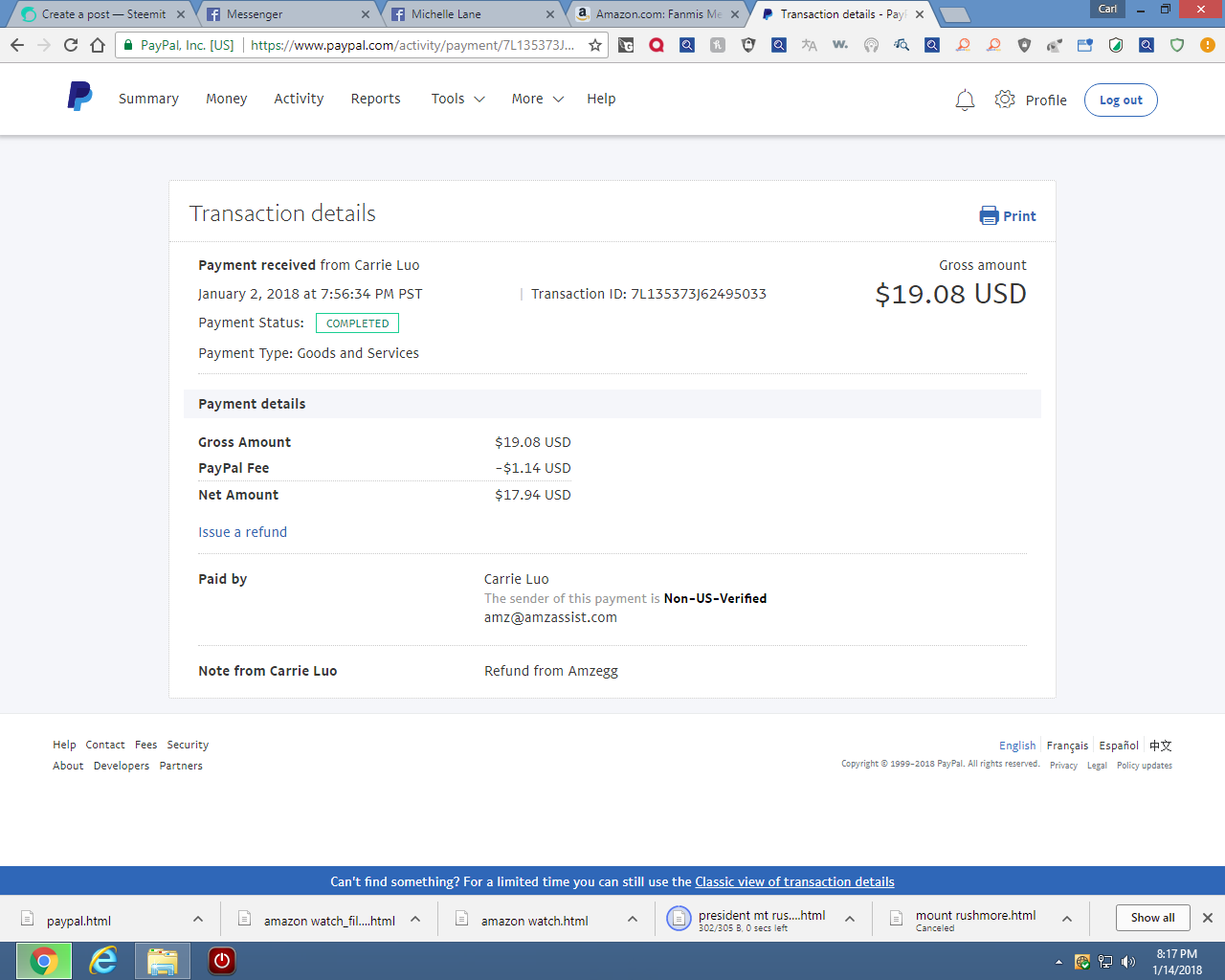The image size is (1225, 980).
Task: Reload the PayPal page
Action: click(71, 45)
